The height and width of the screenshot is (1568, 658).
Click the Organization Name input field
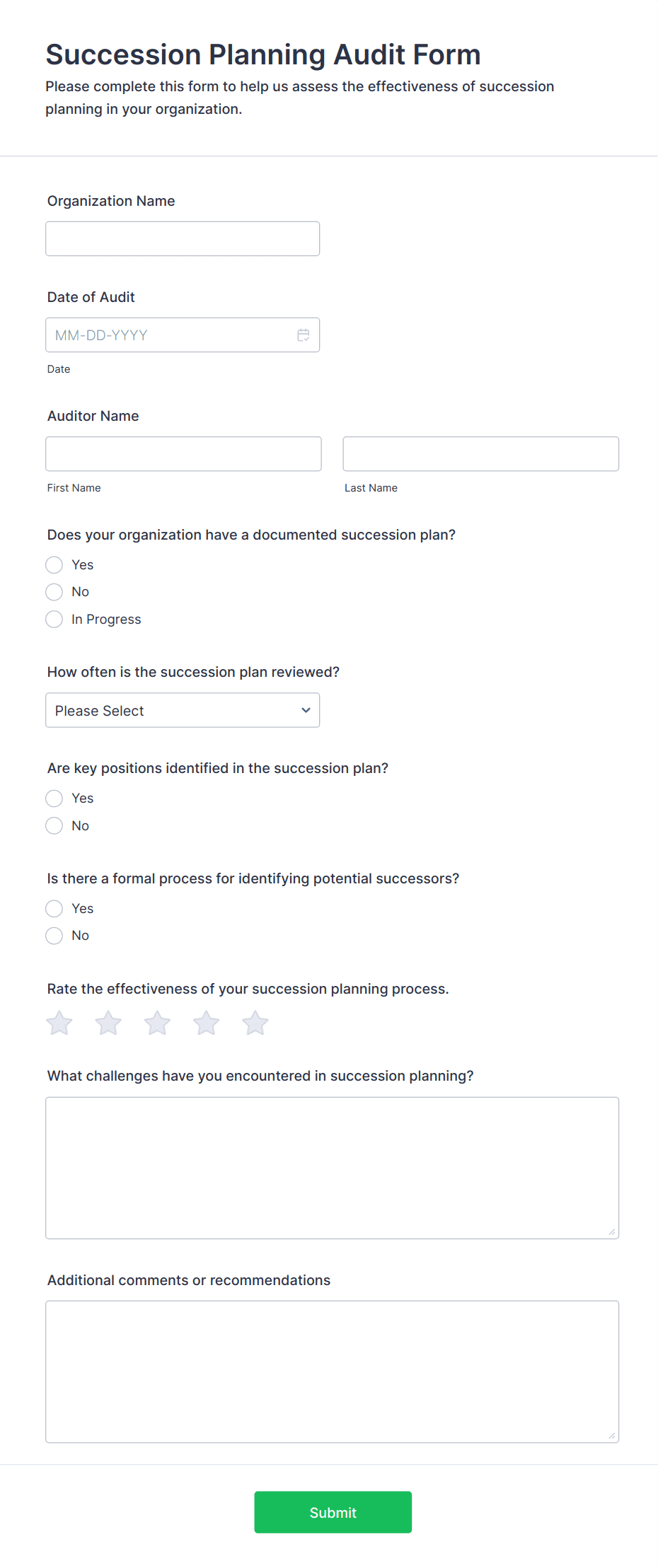click(182, 238)
